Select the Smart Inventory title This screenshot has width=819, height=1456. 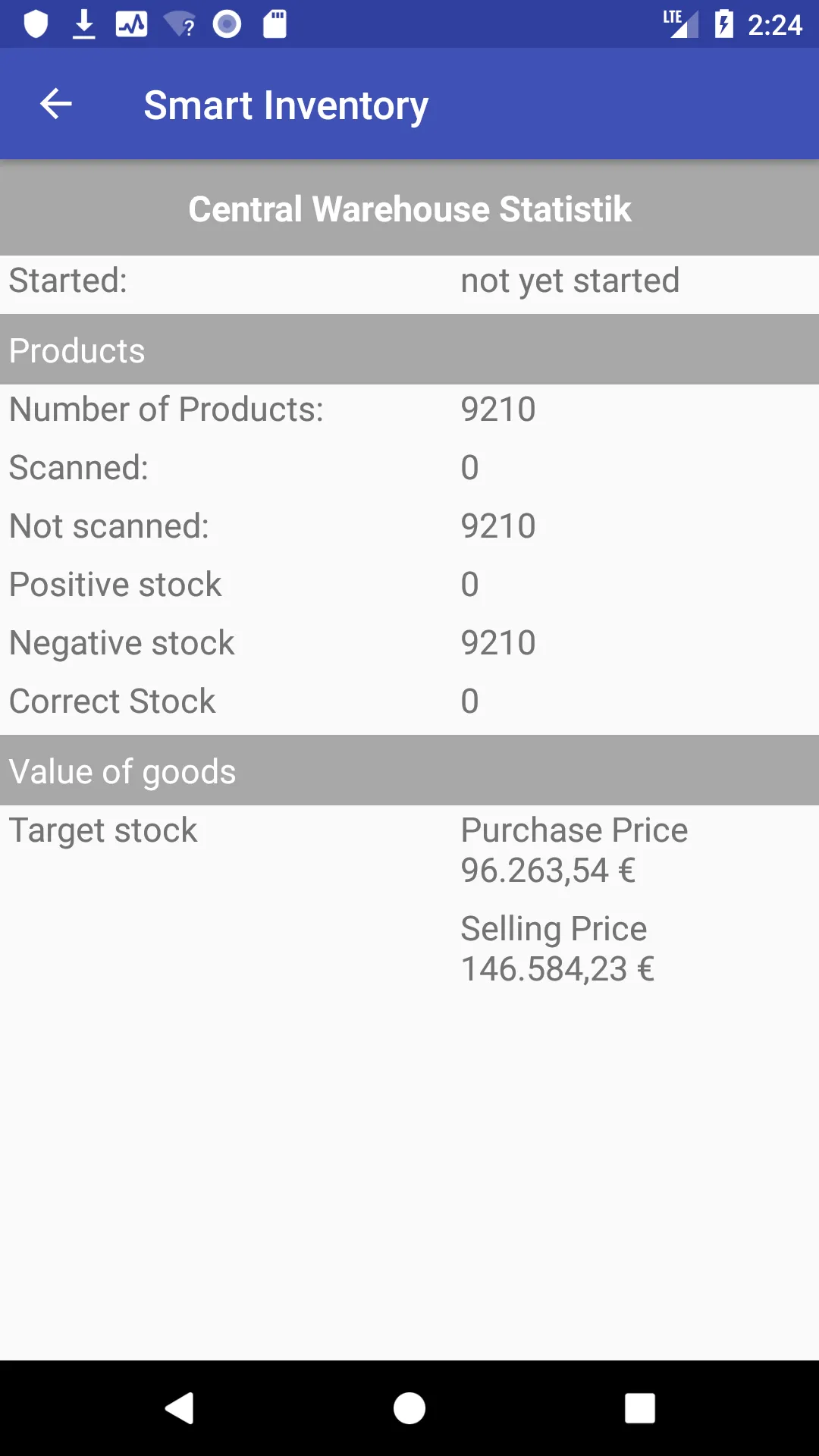point(286,105)
